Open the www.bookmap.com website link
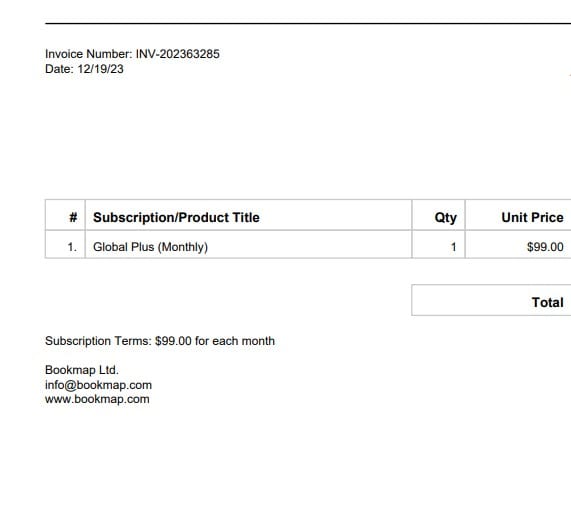Viewport: 571px width, 519px height. (x=97, y=399)
